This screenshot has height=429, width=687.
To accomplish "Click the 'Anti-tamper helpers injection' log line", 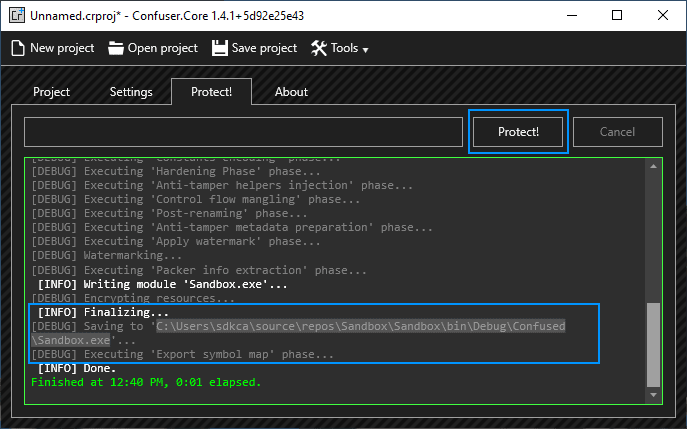I will pos(222,185).
